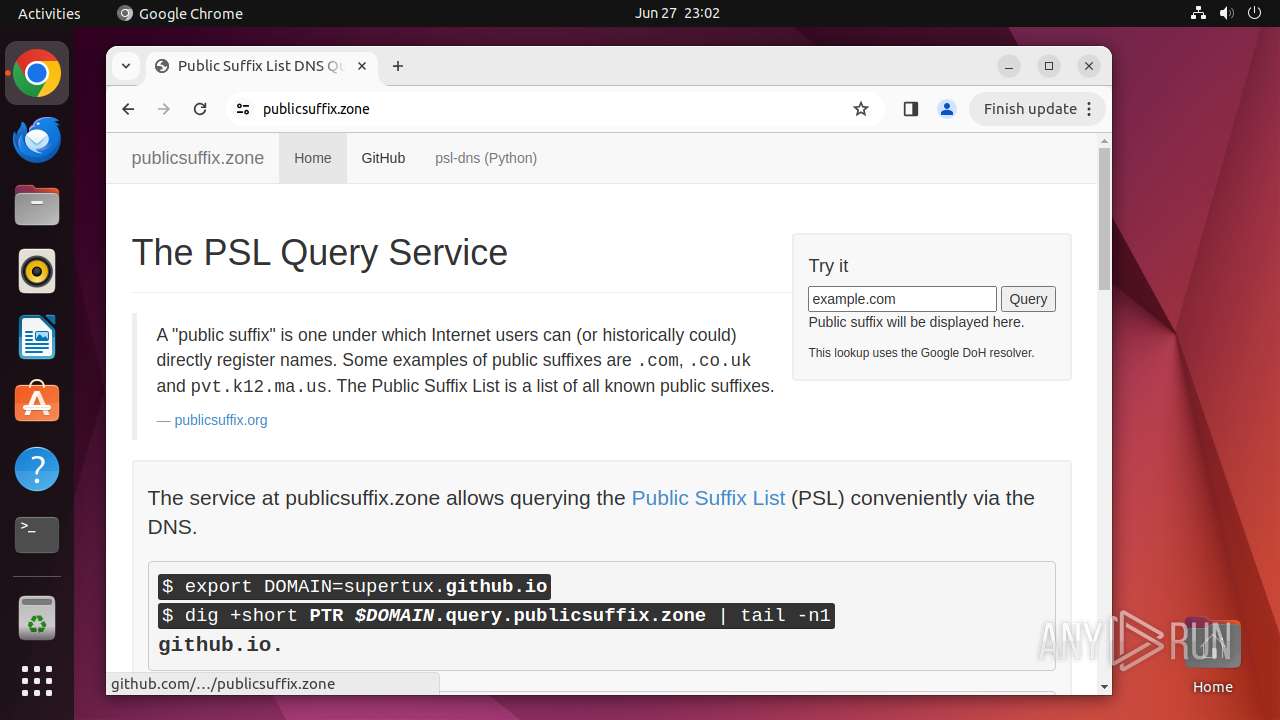Click the heading The PSL Query Service
The image size is (1280, 720).
click(x=320, y=253)
